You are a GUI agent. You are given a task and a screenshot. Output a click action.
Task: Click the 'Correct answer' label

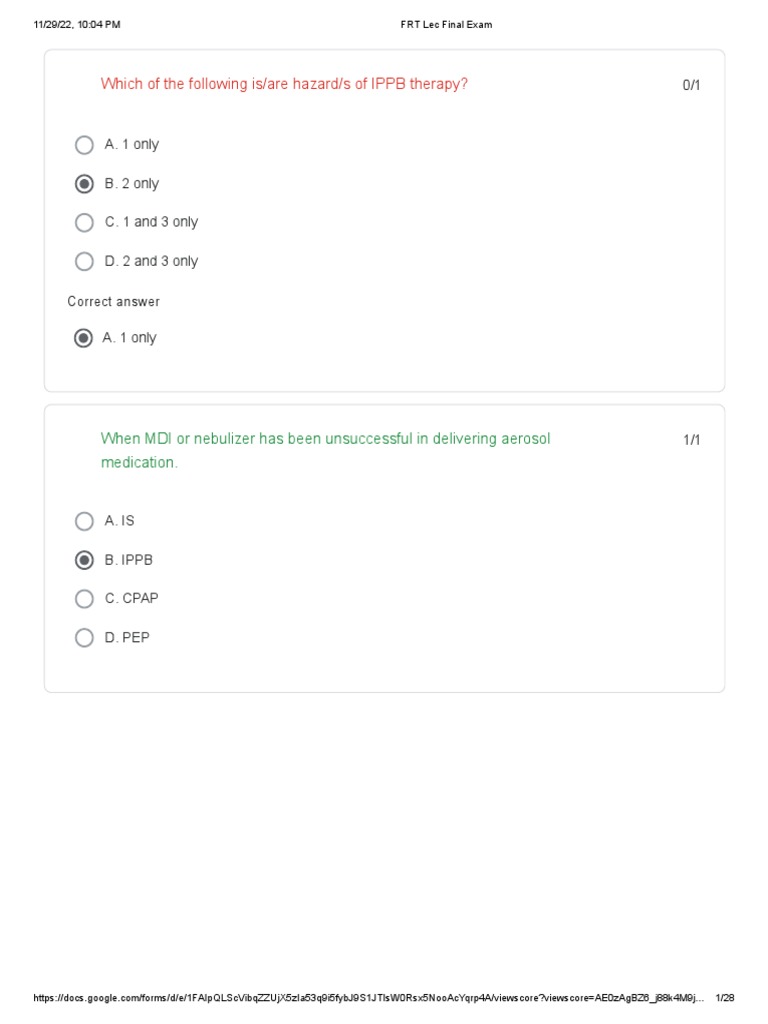pyautogui.click(x=113, y=302)
